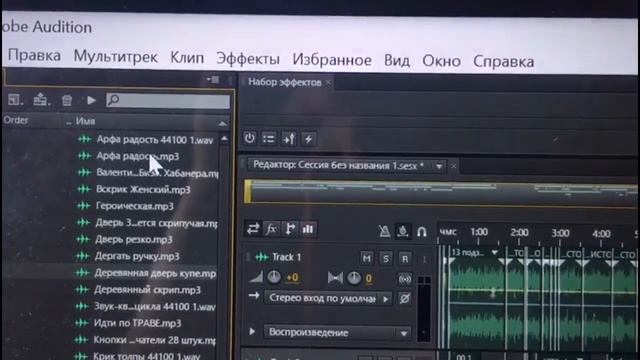
Task: Toggle the metronome icon
Action: [x=384, y=231]
